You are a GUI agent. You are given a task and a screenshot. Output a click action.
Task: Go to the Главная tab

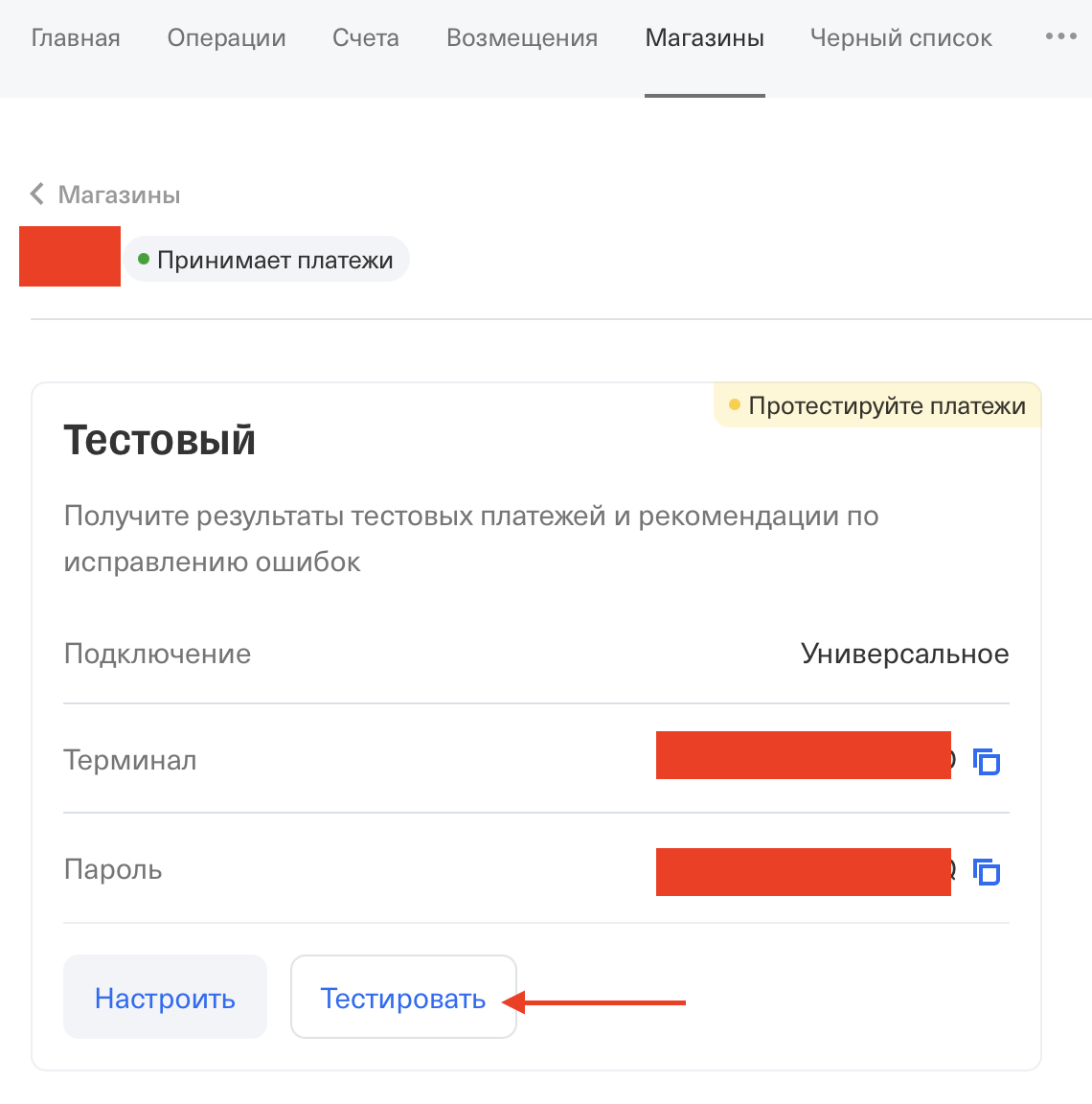(76, 38)
